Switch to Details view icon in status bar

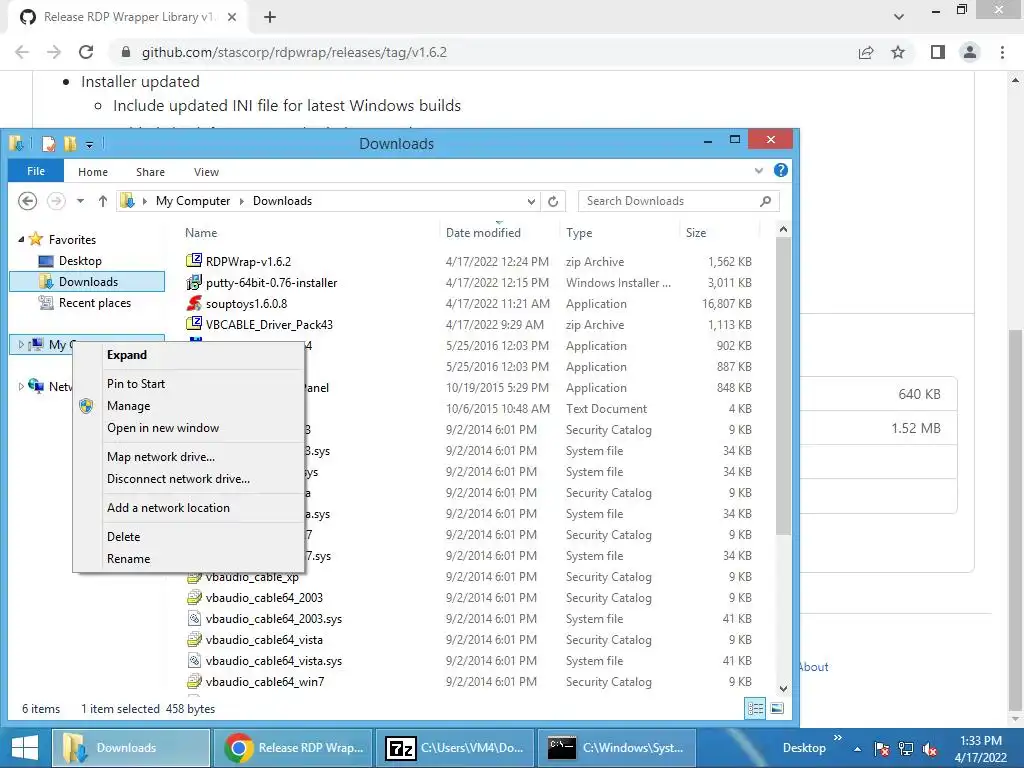click(756, 709)
